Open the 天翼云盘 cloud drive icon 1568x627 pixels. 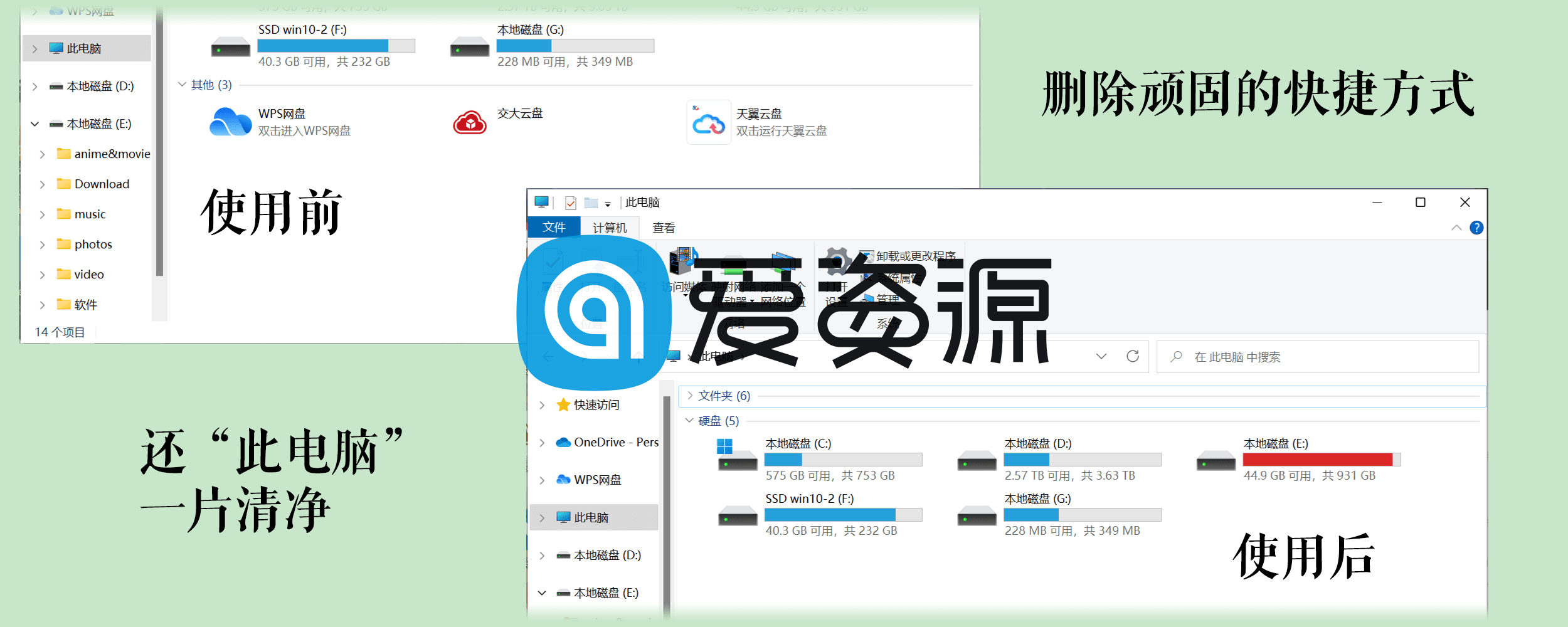click(709, 123)
